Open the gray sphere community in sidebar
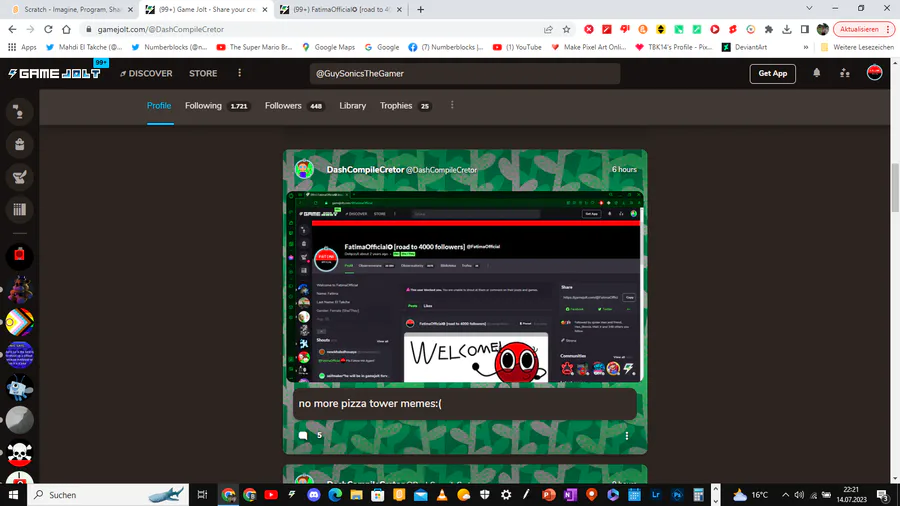 pyautogui.click(x=20, y=421)
